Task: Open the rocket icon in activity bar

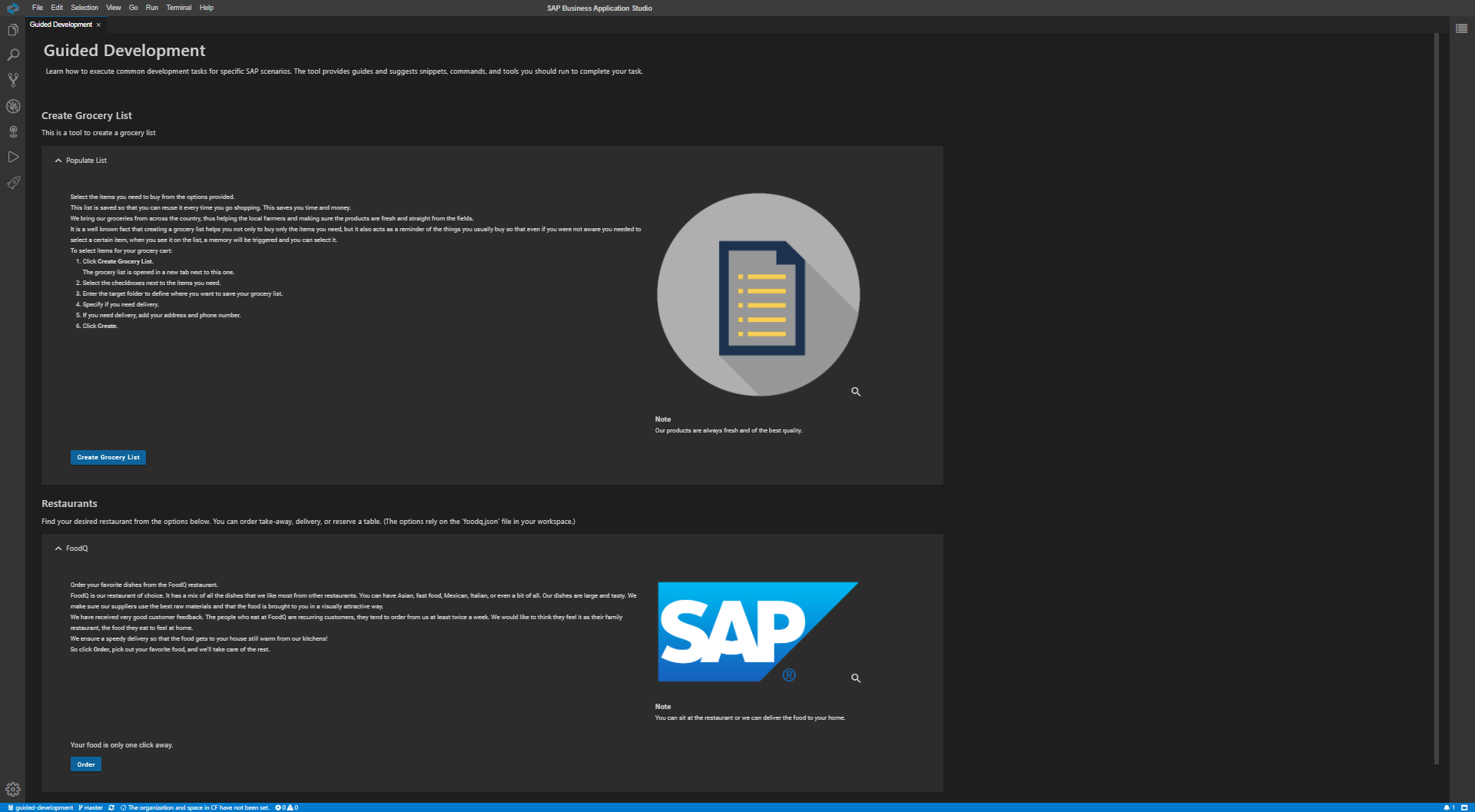Action: (x=13, y=182)
